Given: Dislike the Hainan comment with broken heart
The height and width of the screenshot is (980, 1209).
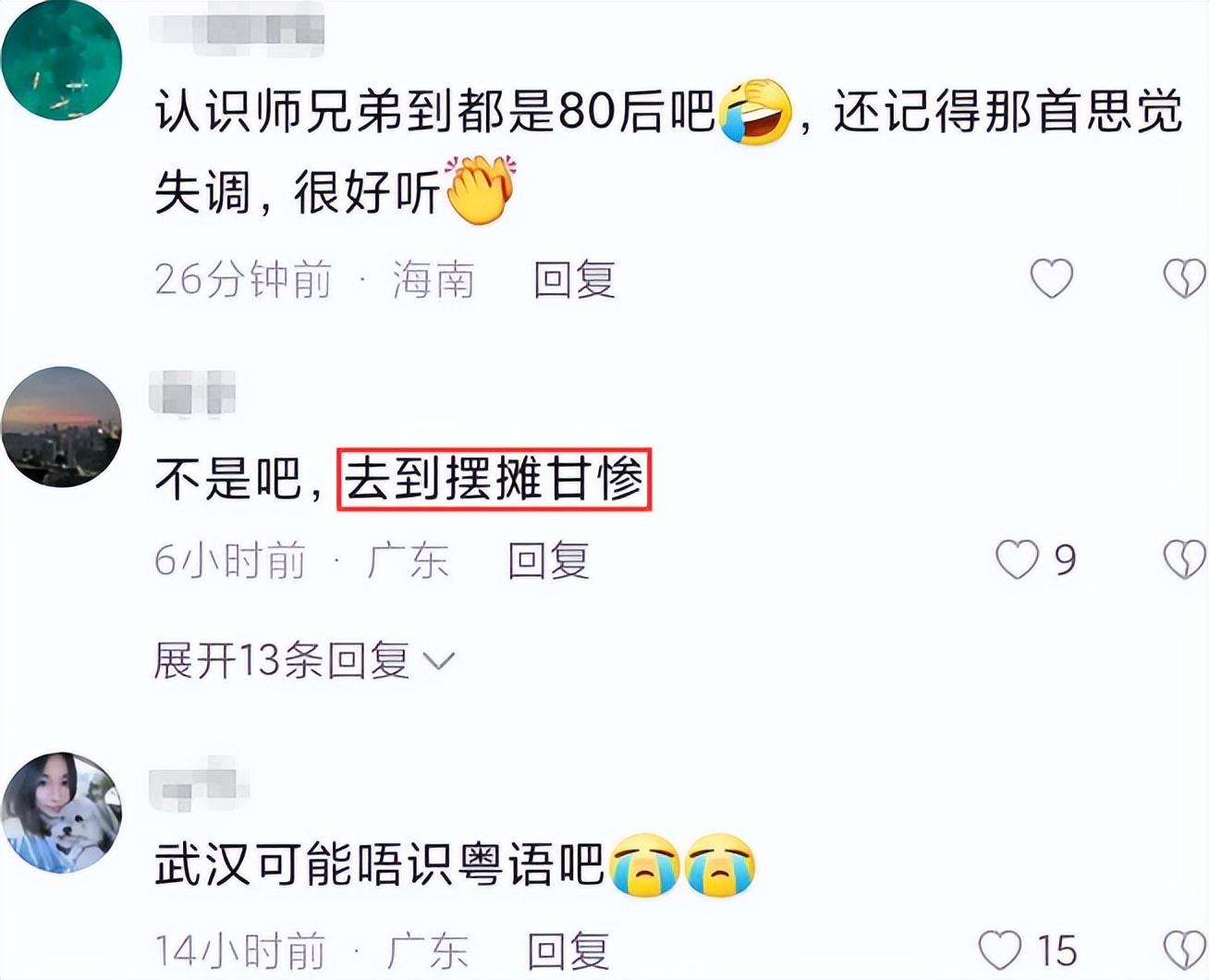Looking at the screenshot, I should click(x=1185, y=278).
